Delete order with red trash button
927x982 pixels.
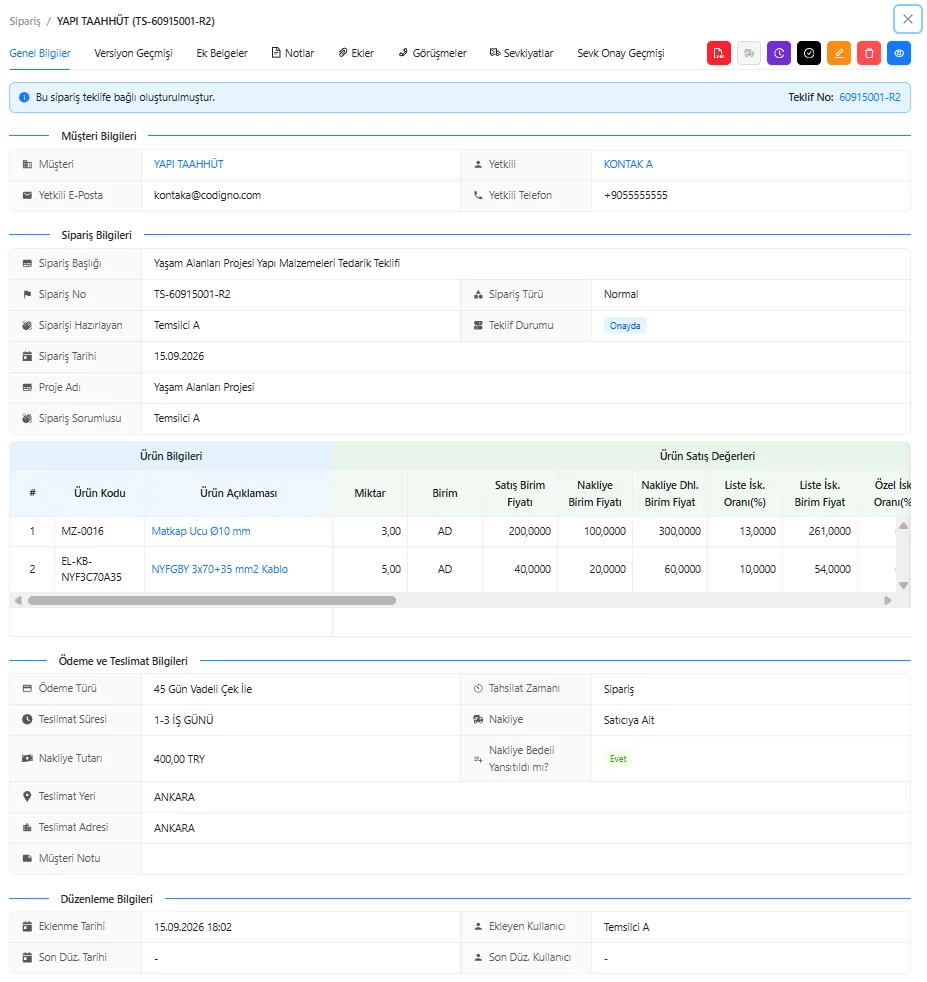pos(869,53)
